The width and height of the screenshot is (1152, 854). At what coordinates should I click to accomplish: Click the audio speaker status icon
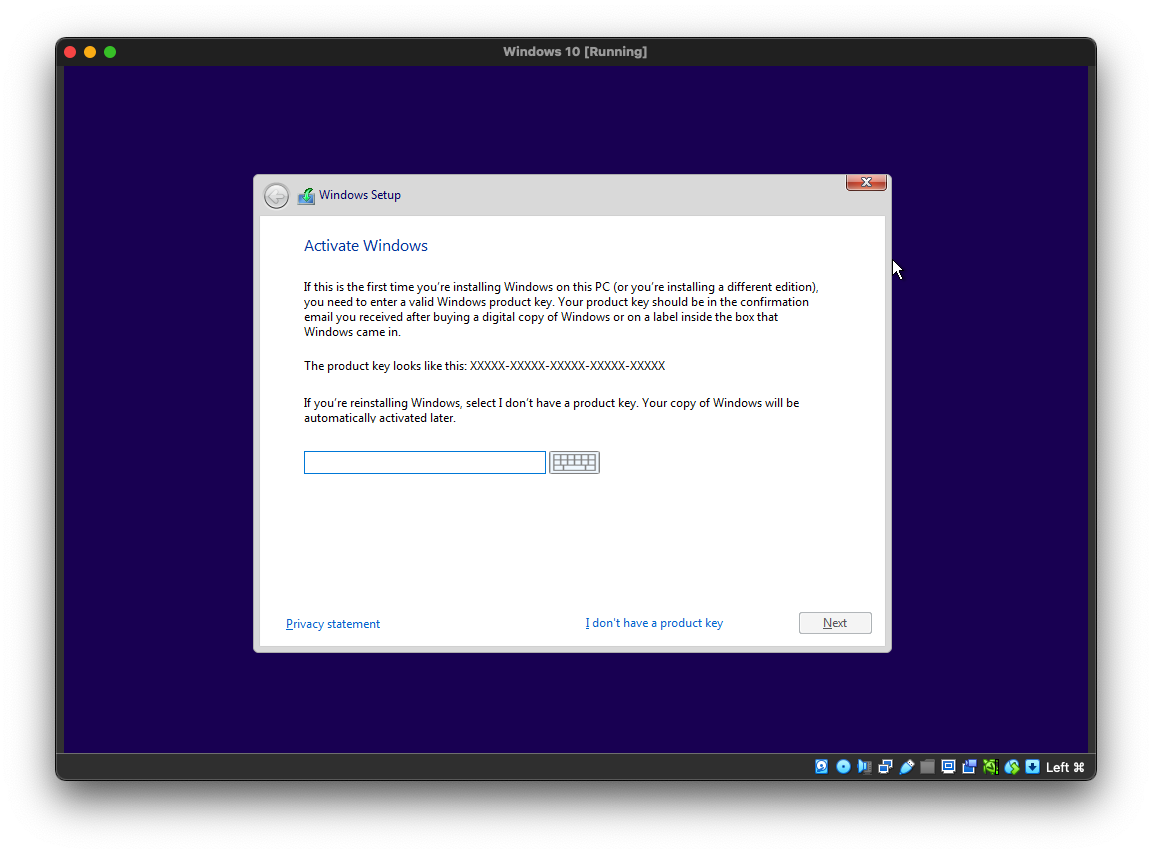(x=864, y=767)
